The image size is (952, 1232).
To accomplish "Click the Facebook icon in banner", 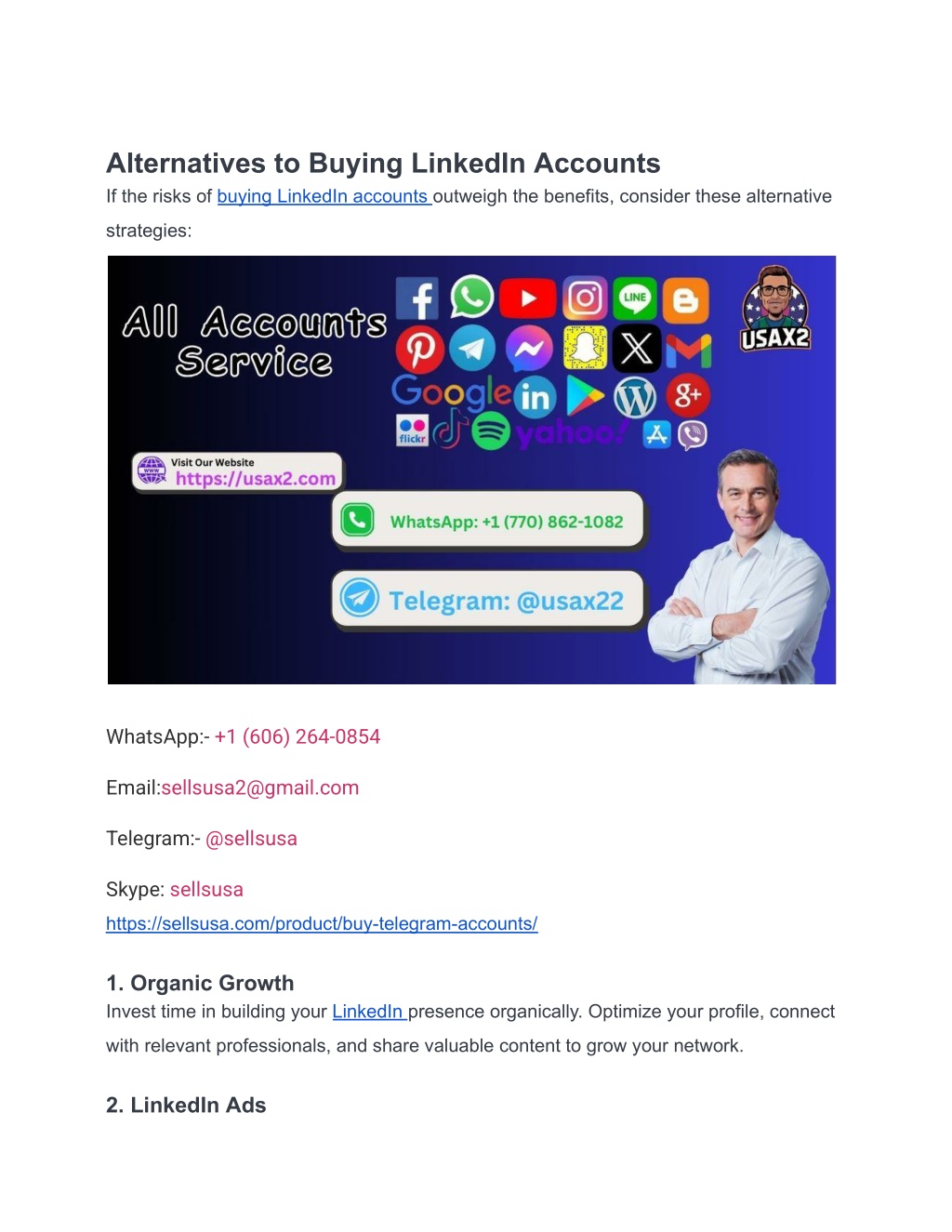I will [417, 299].
